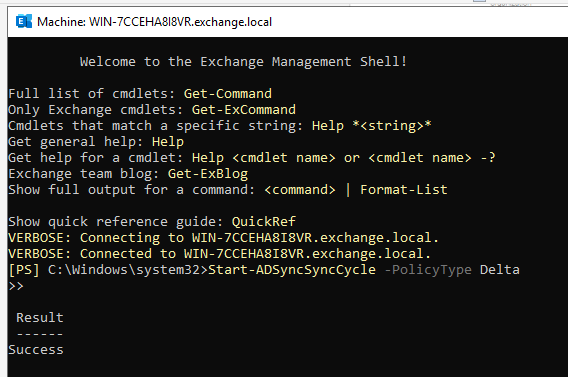
Task: Click the Exchange Management Shell title bar icon
Action: 24,21
